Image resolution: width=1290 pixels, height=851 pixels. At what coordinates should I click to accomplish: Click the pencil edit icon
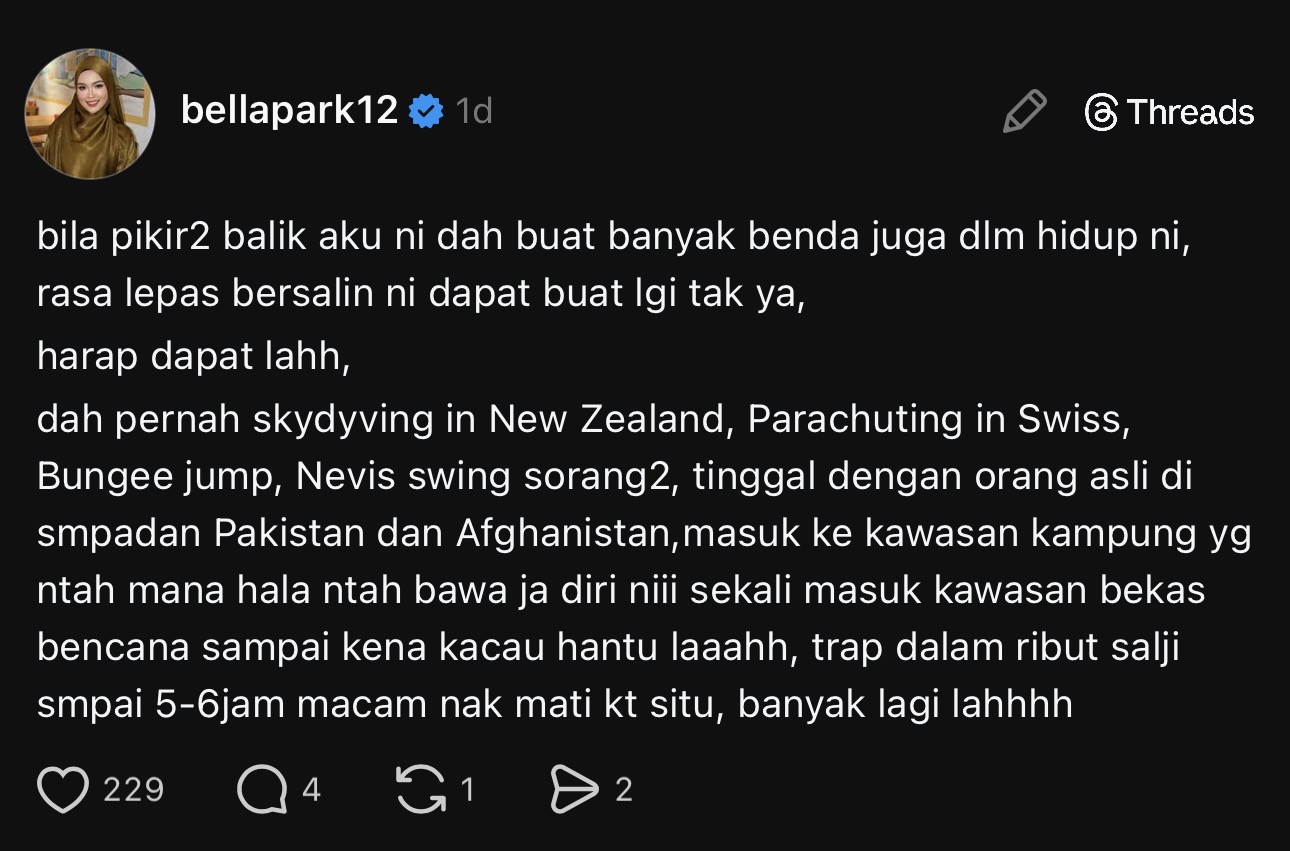(x=1024, y=112)
